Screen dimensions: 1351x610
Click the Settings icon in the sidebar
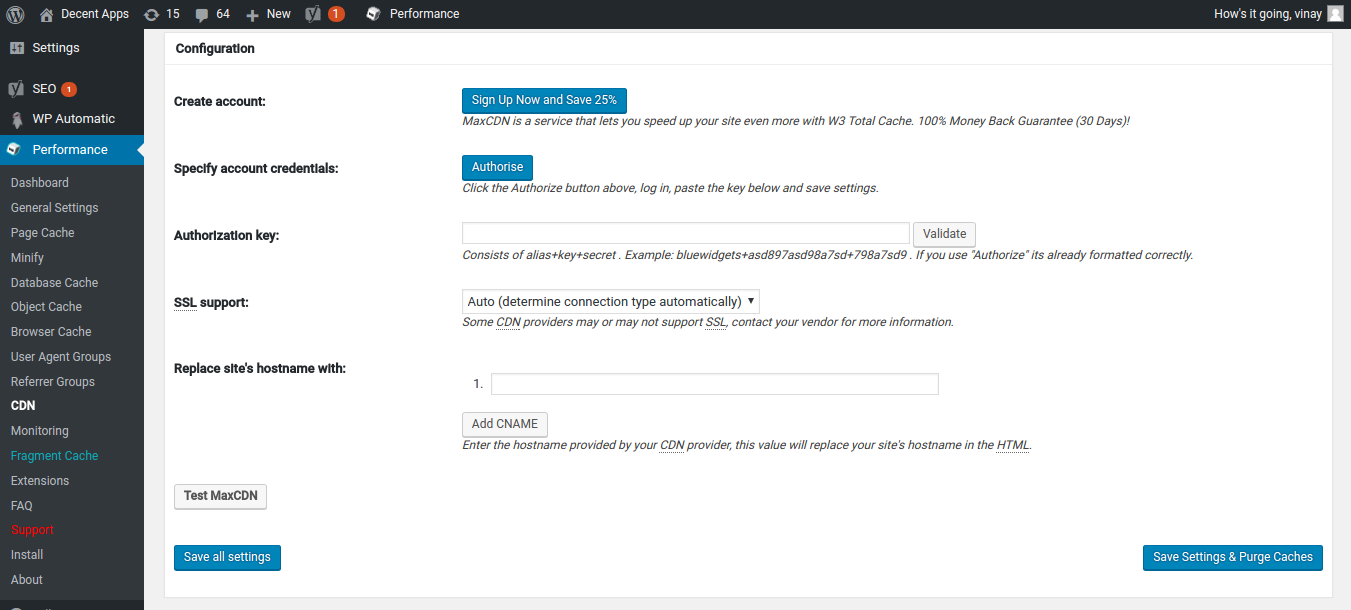[17, 48]
